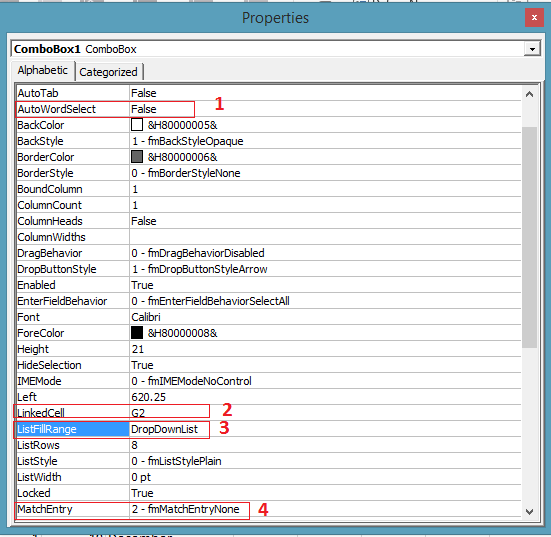Click the Calibri font value
This screenshot has height=537, width=551.
[x=146, y=317]
